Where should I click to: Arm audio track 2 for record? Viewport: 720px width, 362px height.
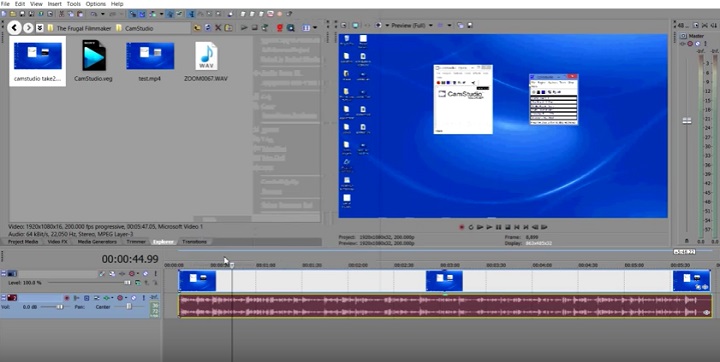click(x=67, y=298)
